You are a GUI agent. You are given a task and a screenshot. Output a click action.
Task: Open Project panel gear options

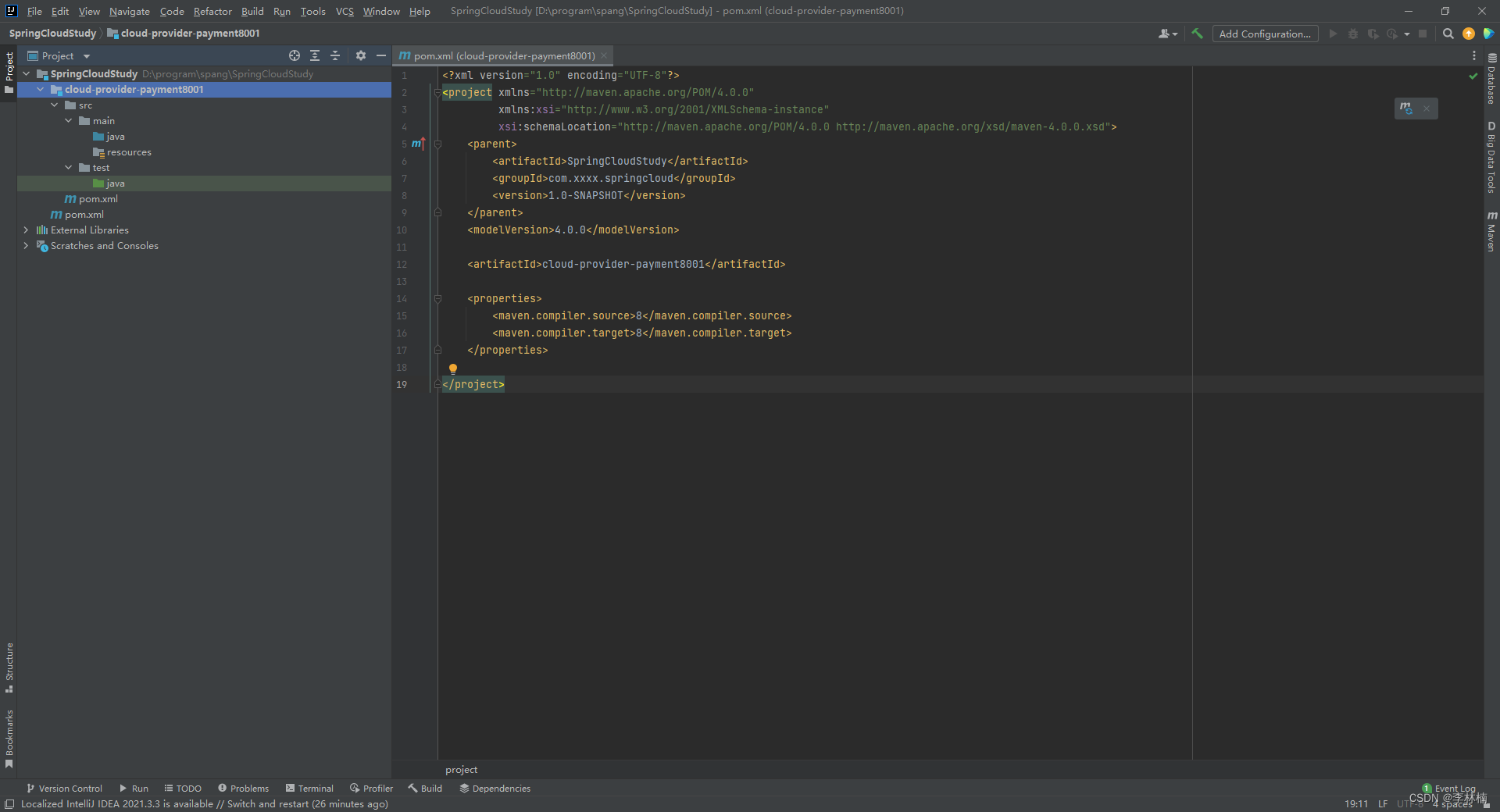coord(361,55)
